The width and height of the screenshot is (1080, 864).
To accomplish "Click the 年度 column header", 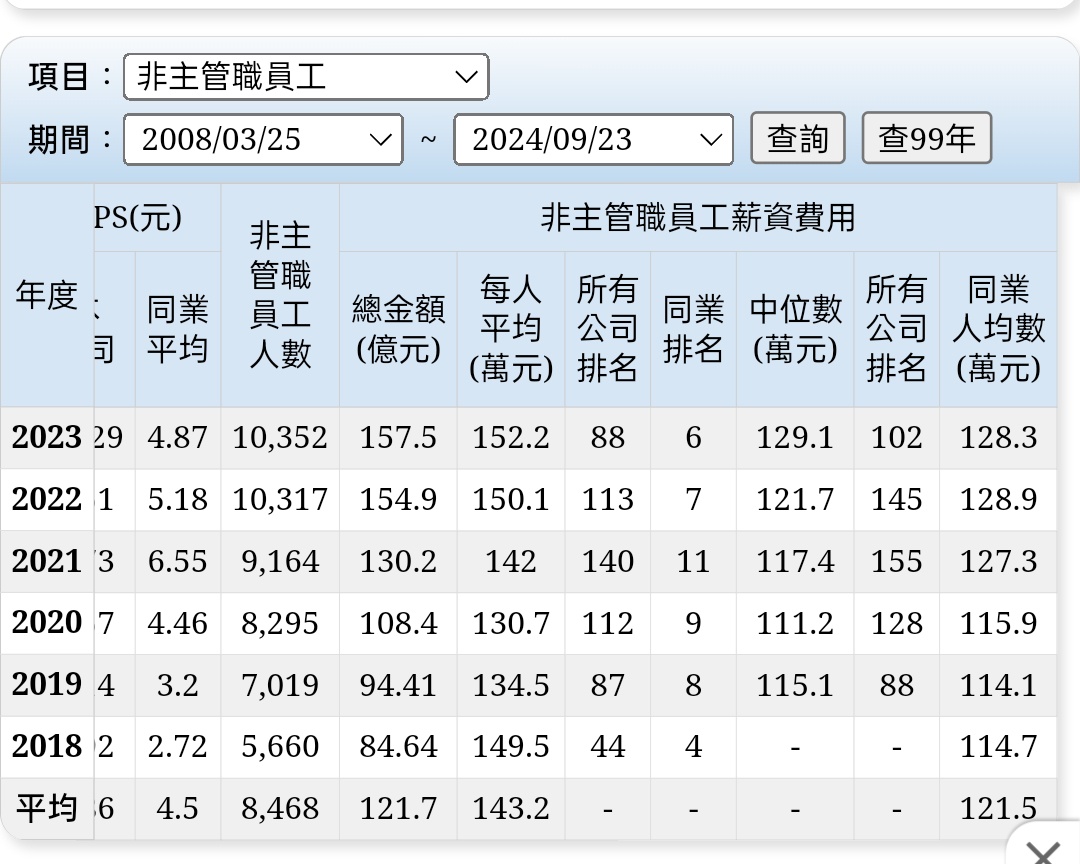I will 47,295.
